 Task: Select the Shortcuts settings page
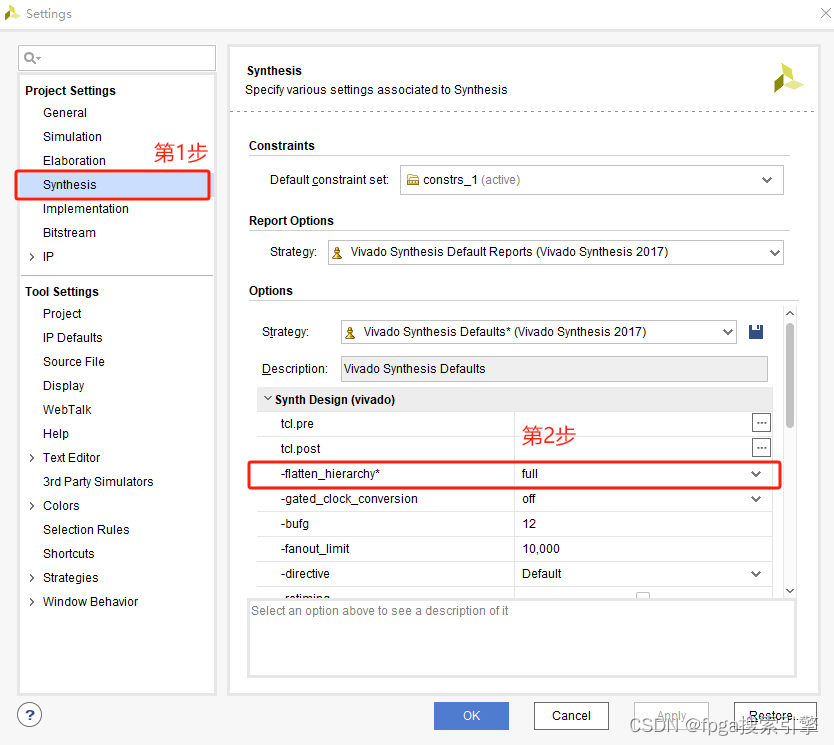[69, 554]
